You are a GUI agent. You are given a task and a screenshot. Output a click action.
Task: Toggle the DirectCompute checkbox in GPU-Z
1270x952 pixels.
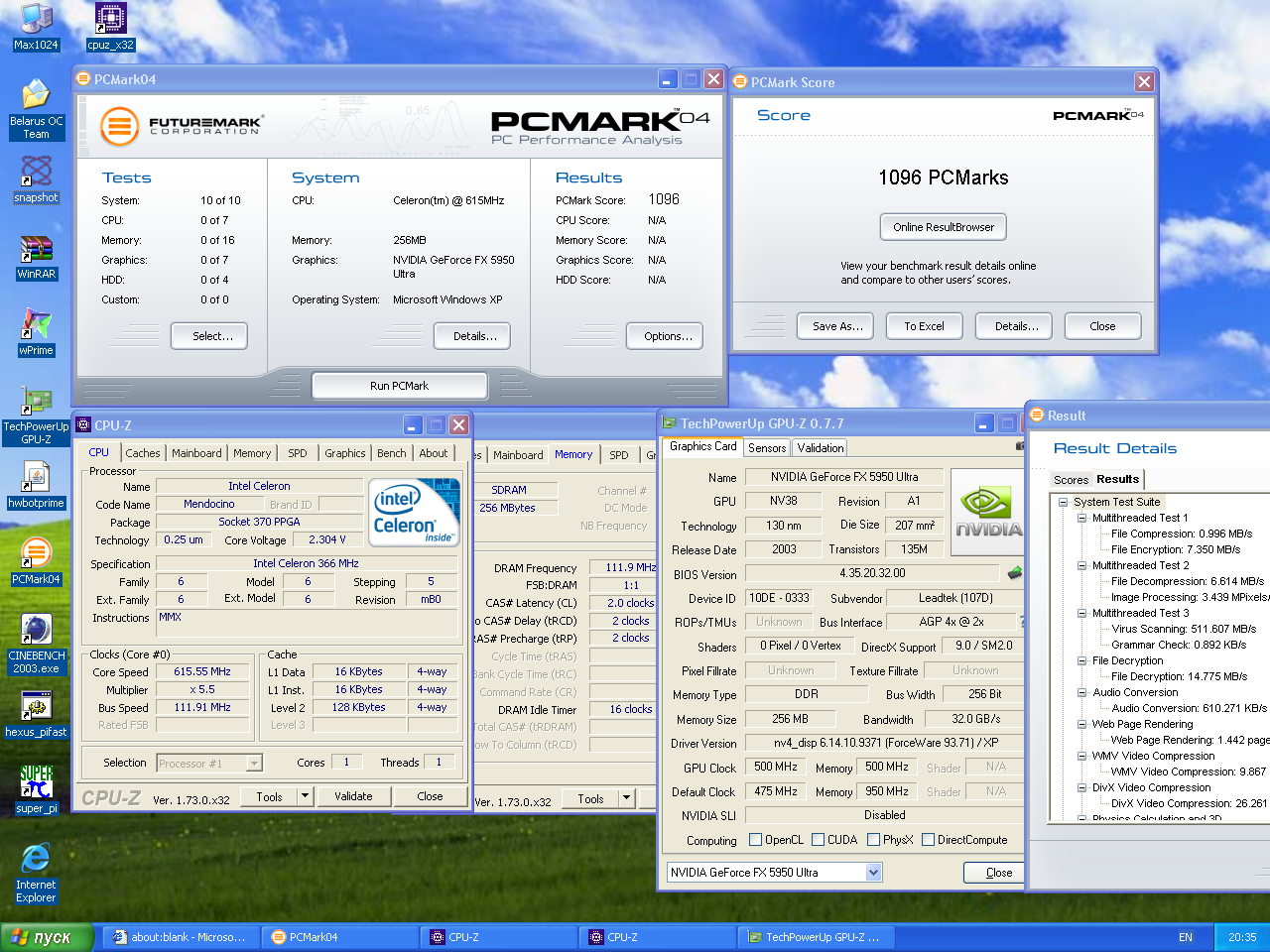coord(928,840)
